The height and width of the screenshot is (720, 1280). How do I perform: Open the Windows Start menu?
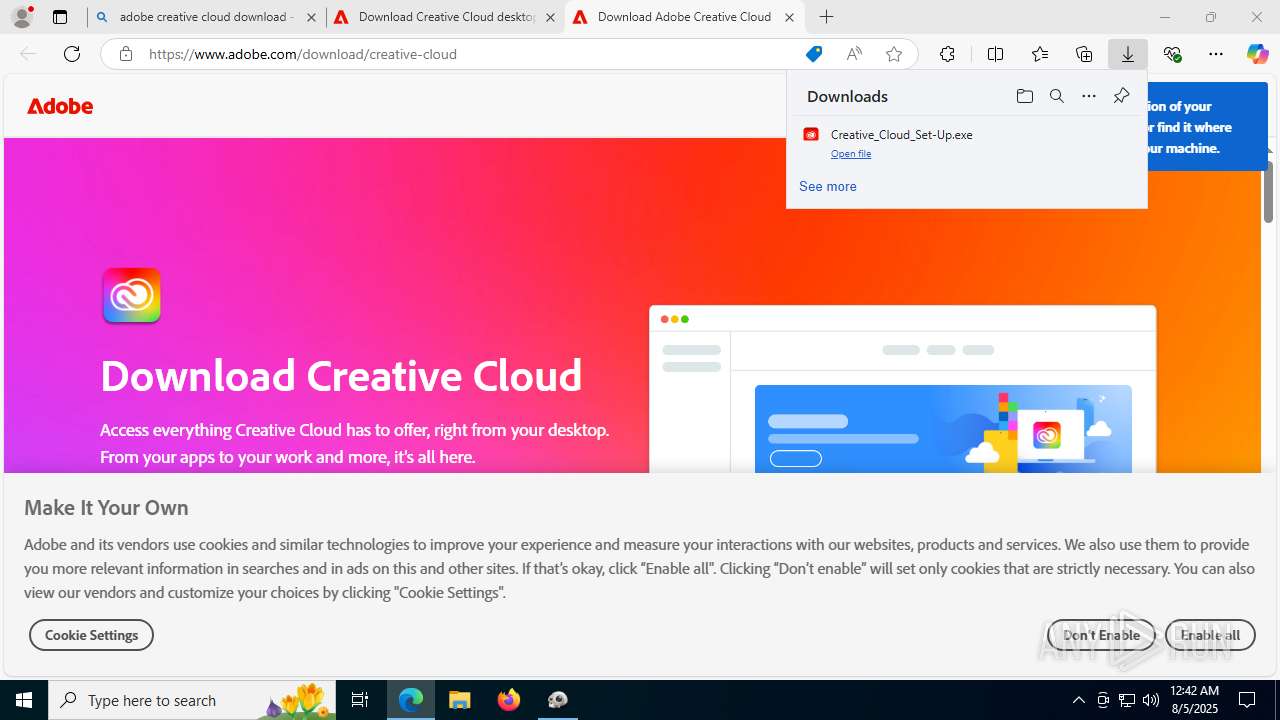point(24,700)
